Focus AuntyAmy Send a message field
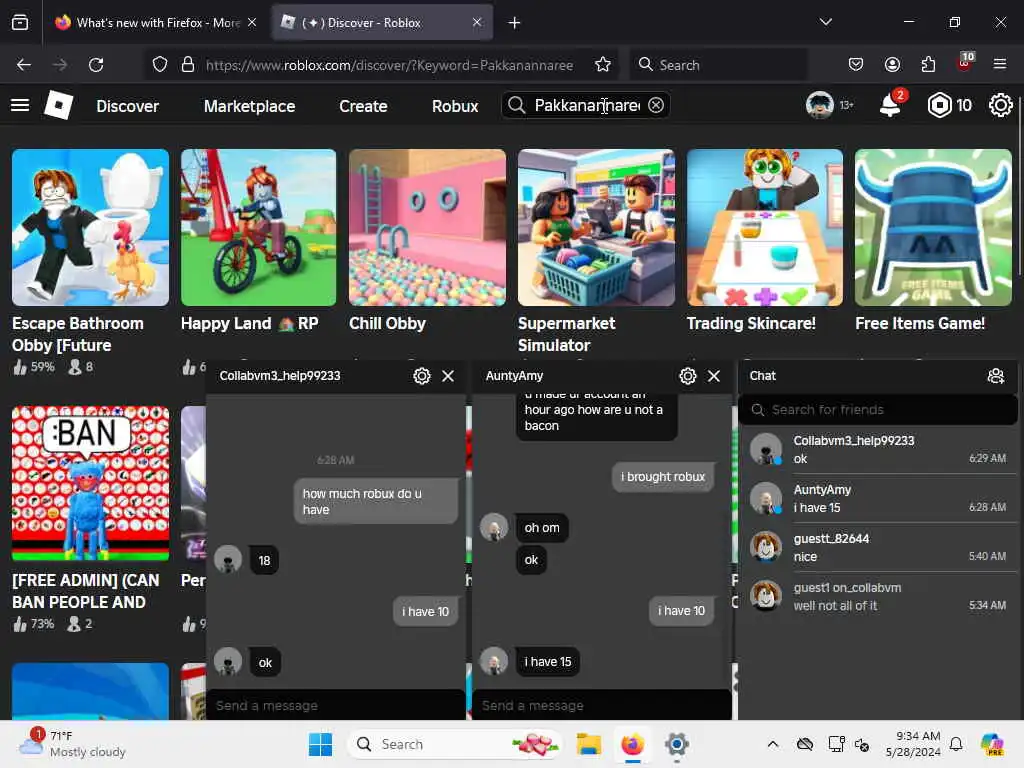Image resolution: width=1024 pixels, height=768 pixels. pyautogui.click(x=601, y=705)
